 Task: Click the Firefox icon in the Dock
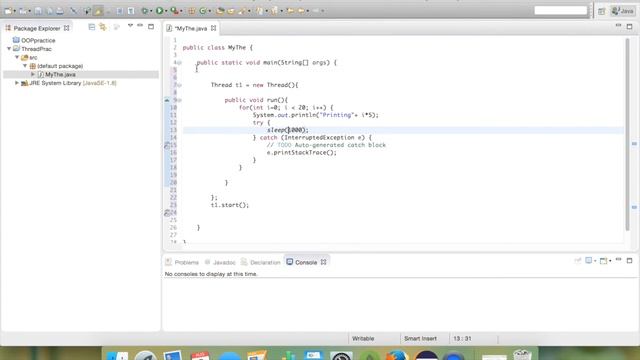click(396, 356)
